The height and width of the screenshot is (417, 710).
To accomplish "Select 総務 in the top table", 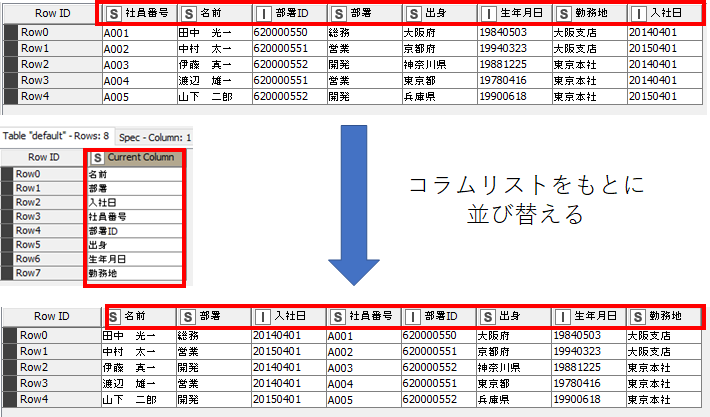I will pyautogui.click(x=365, y=33).
